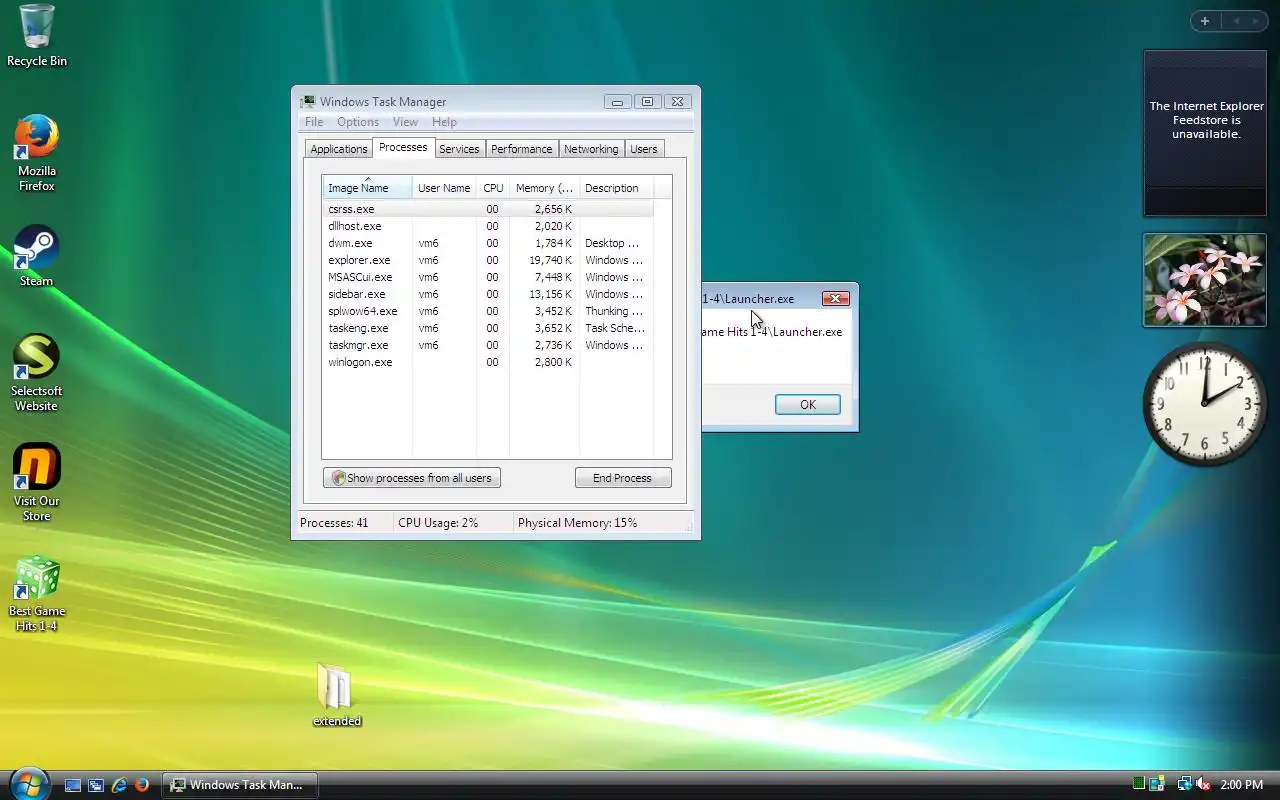Viewport: 1280px width, 800px height.
Task: Click the Task Manager CPU meter tray icon
Action: [1139, 785]
